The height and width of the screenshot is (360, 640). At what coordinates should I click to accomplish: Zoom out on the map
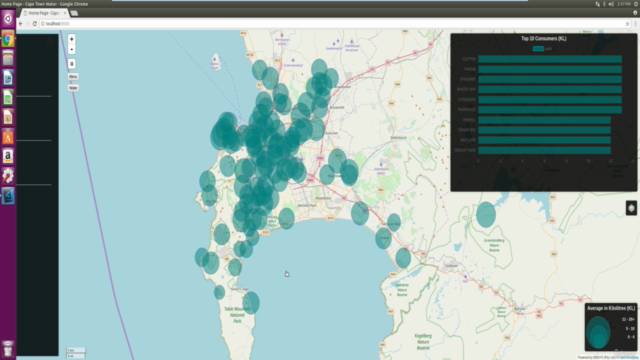coord(72,49)
